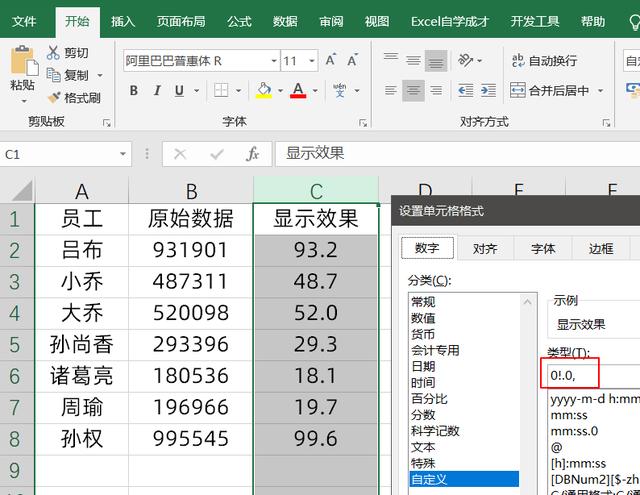Switch to 数据 (Data) tab
The image size is (640, 495).
coord(285,21)
